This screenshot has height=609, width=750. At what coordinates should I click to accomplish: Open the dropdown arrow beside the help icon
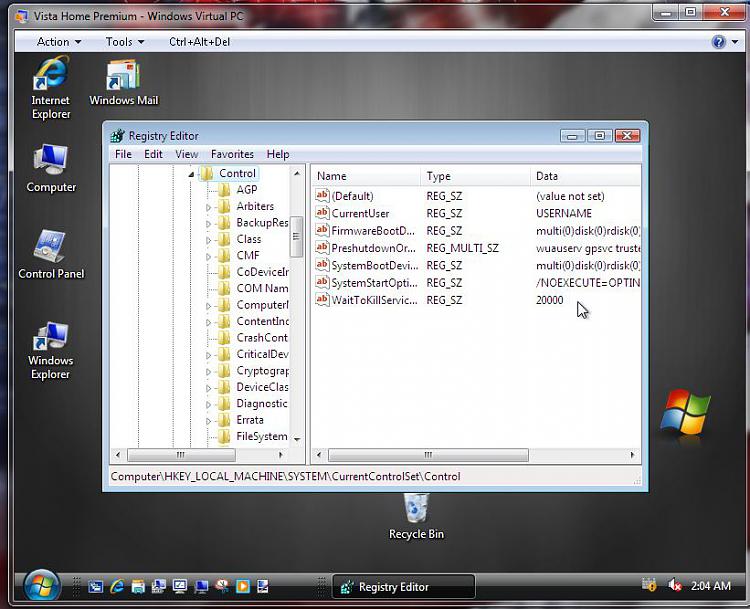click(734, 42)
